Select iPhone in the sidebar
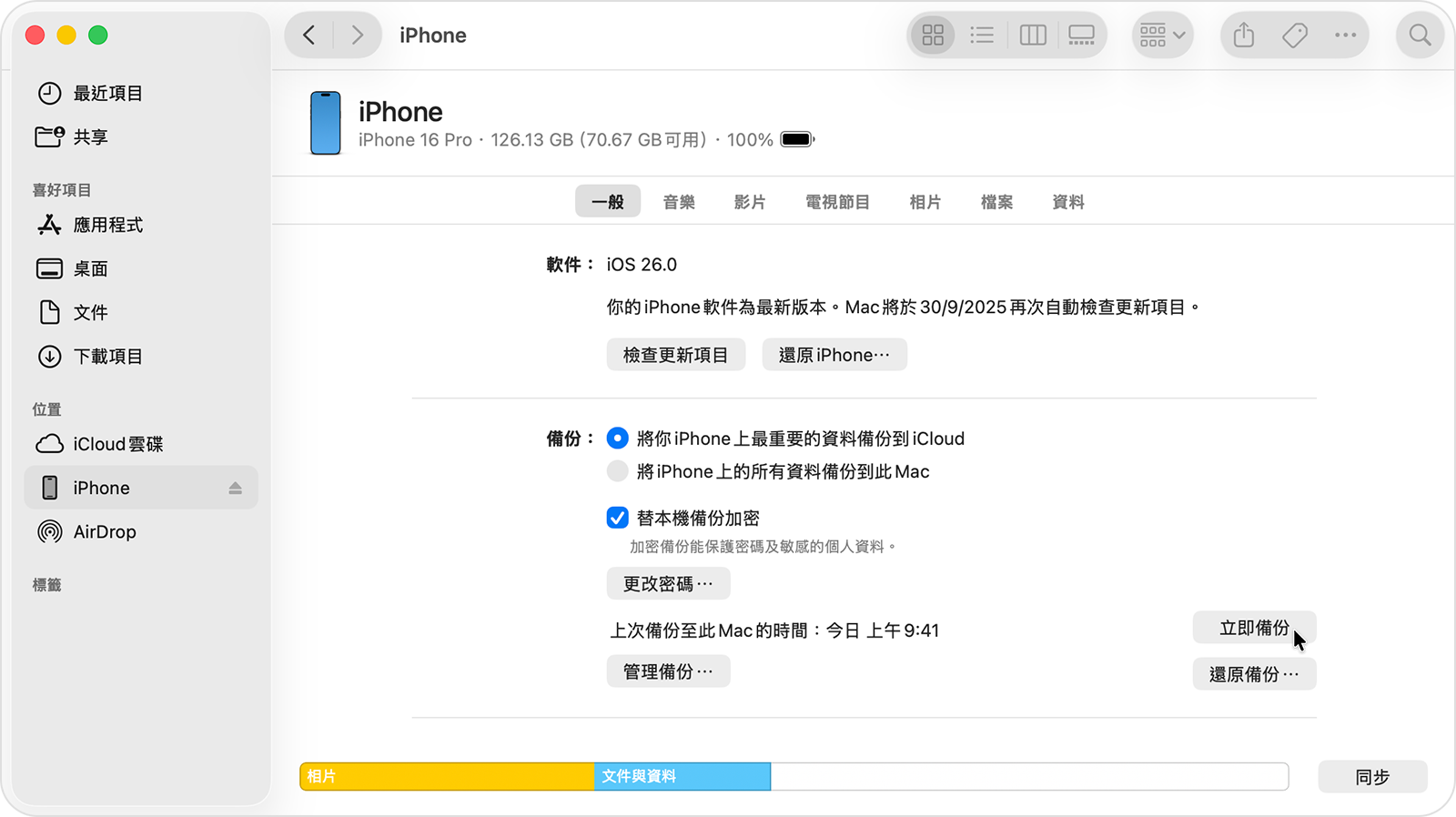This screenshot has height=817, width=1456. tap(141, 488)
